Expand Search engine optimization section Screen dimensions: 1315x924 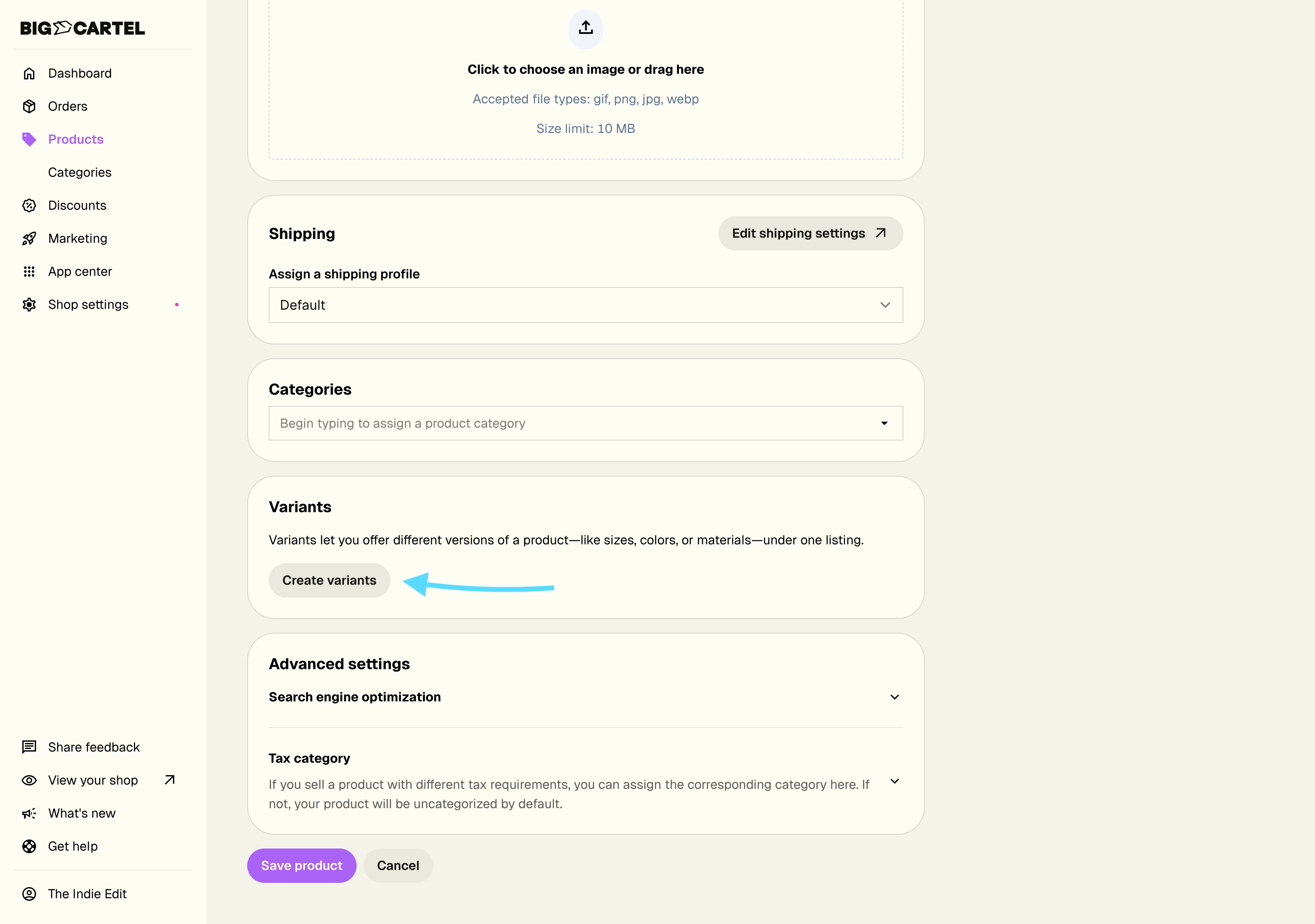point(894,697)
